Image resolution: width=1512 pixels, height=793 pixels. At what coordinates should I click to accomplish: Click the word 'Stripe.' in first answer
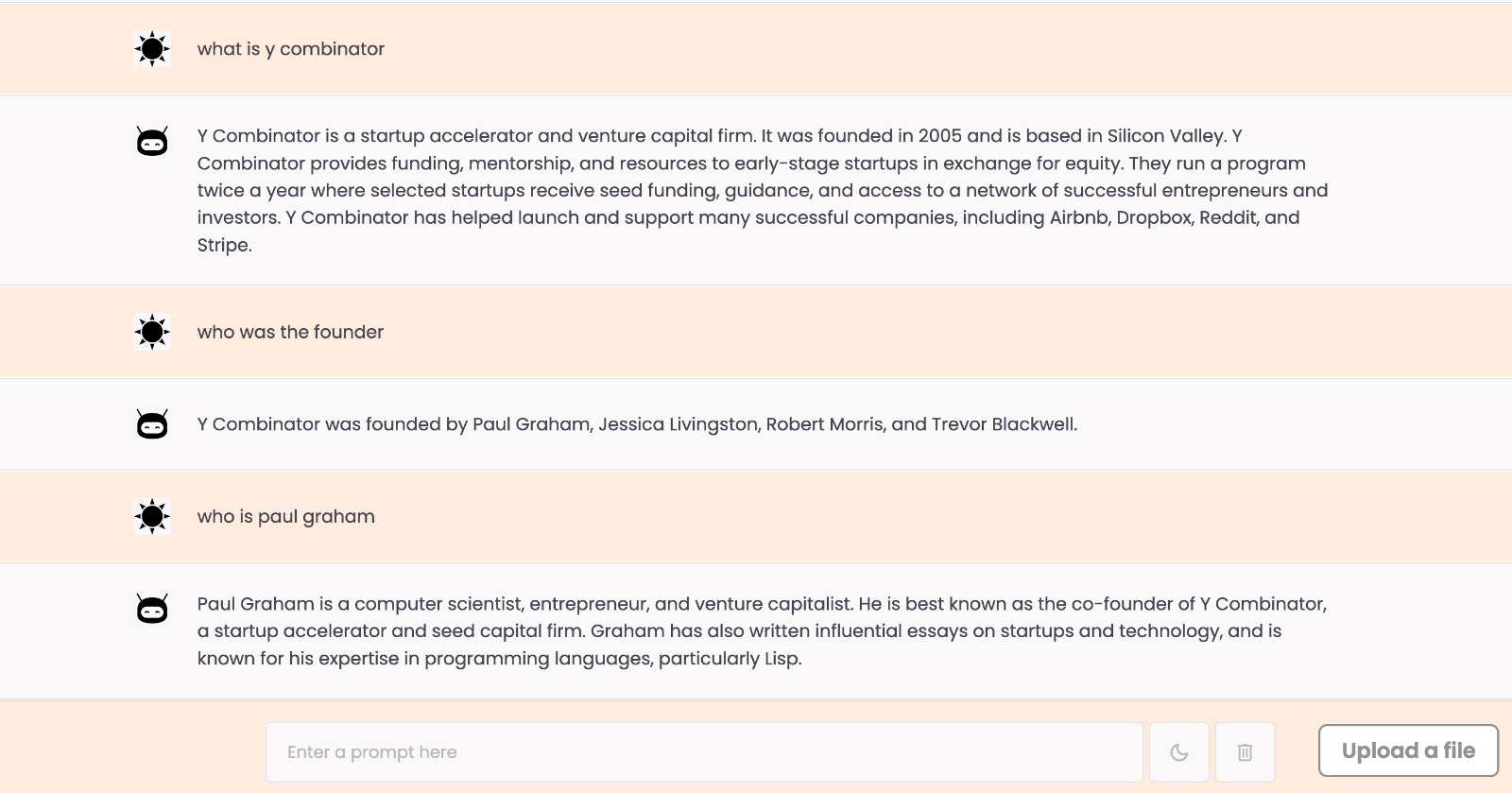[225, 246]
